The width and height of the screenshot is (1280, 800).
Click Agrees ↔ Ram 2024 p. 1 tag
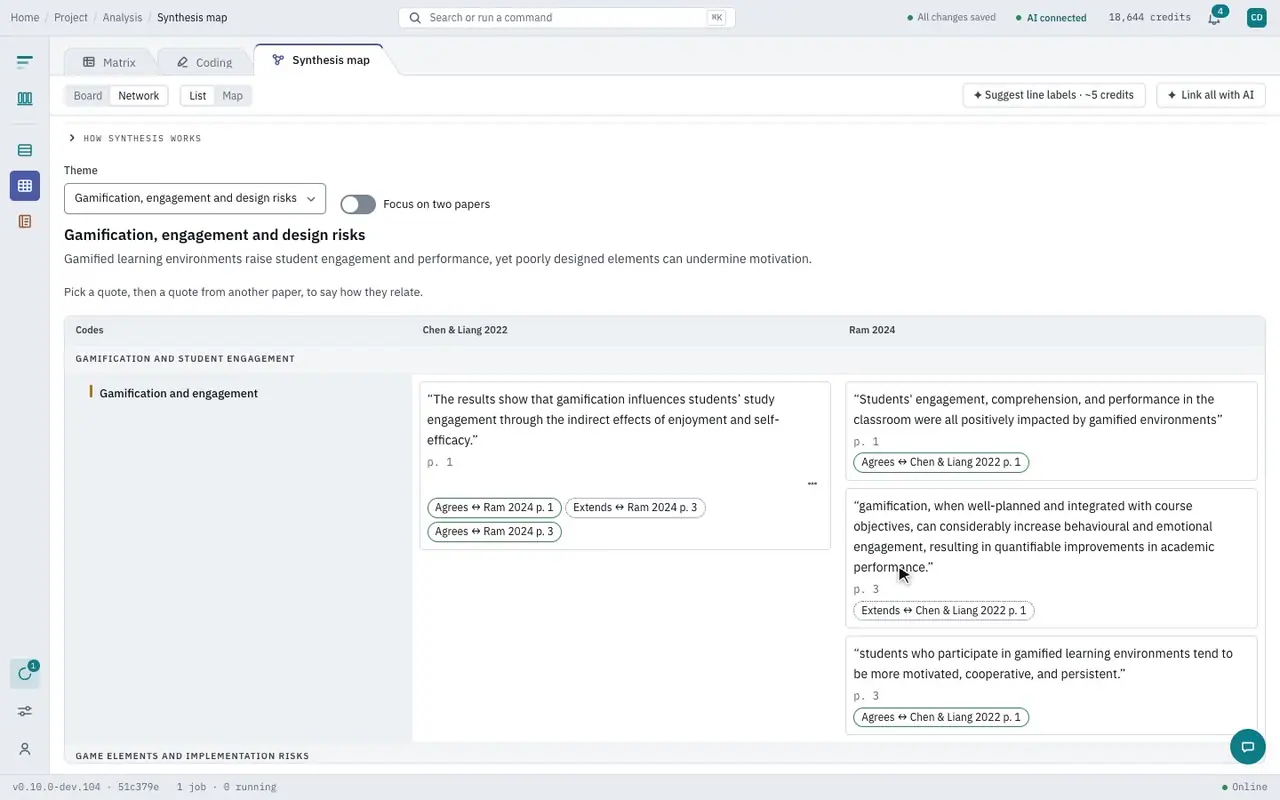coord(494,508)
